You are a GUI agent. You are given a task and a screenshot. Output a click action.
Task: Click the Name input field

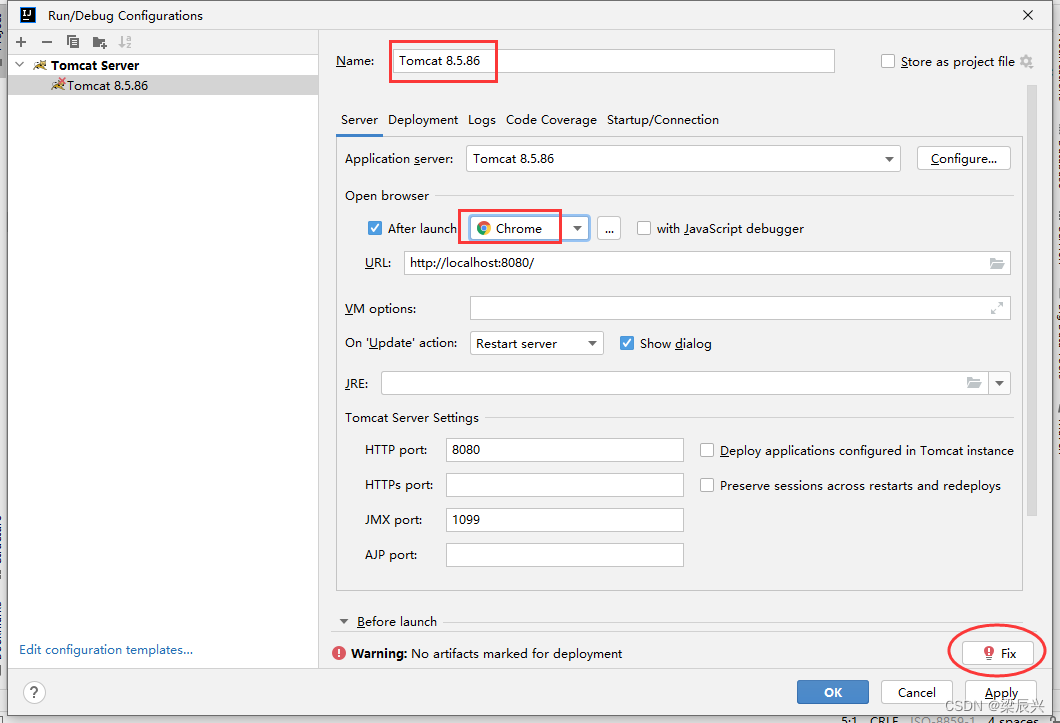point(613,61)
